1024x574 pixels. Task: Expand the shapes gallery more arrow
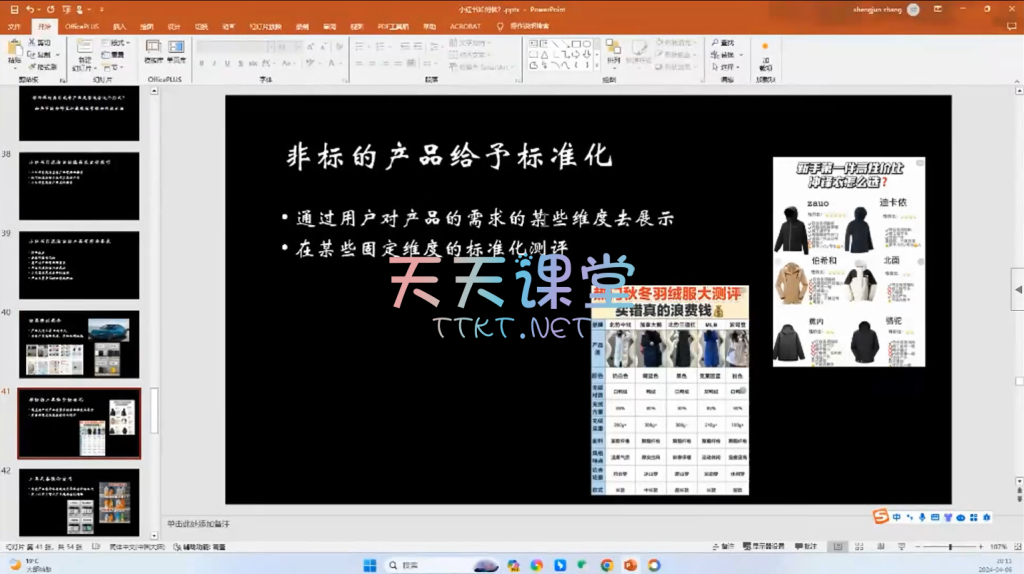pos(595,64)
